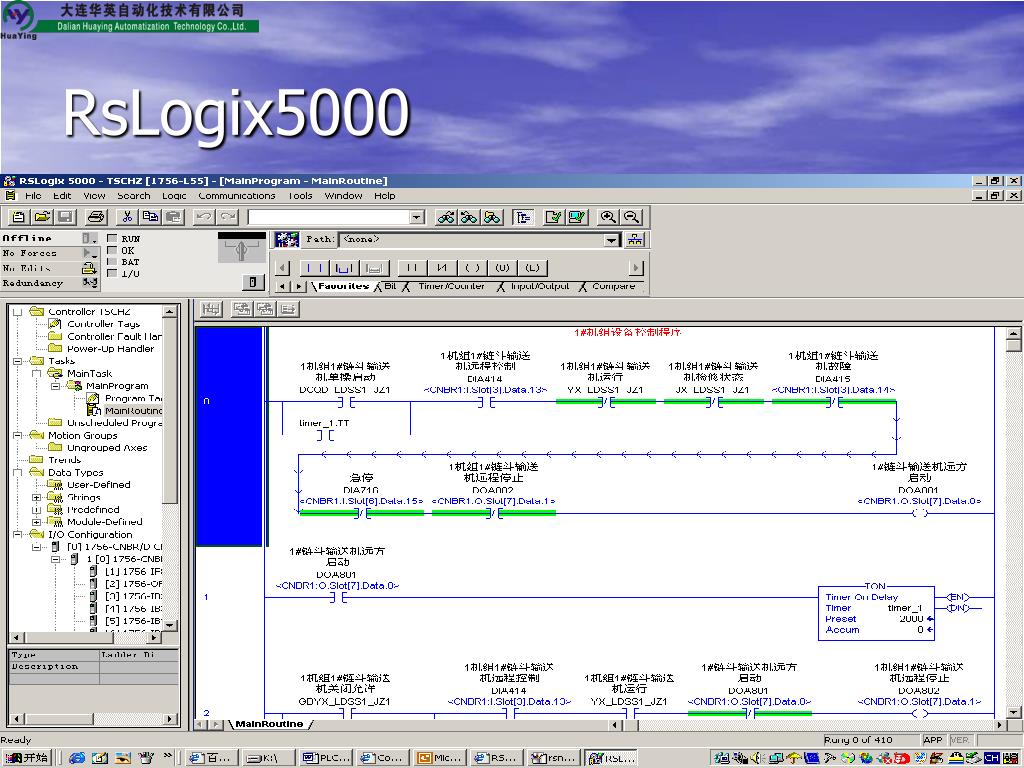Image resolution: width=1024 pixels, height=768 pixels.
Task: Click the Redo arrow icon
Action: pos(228,217)
